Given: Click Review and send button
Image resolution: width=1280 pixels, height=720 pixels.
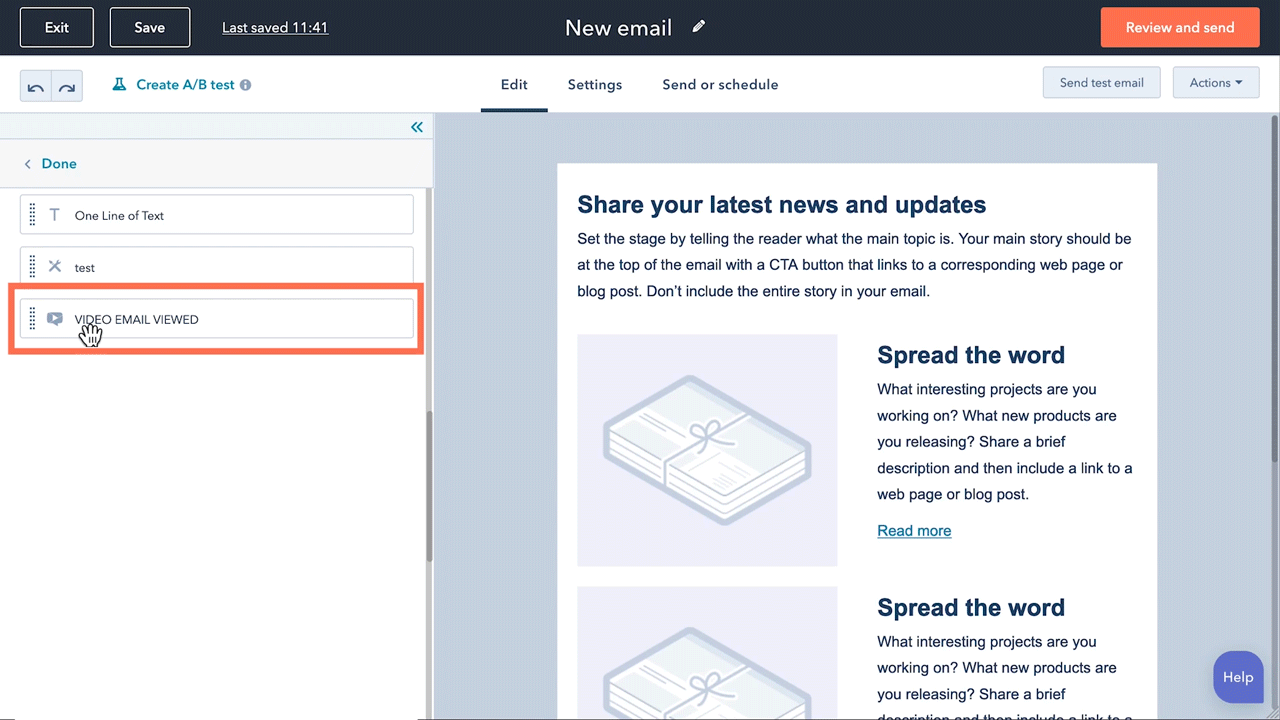Looking at the screenshot, I should [x=1180, y=27].
